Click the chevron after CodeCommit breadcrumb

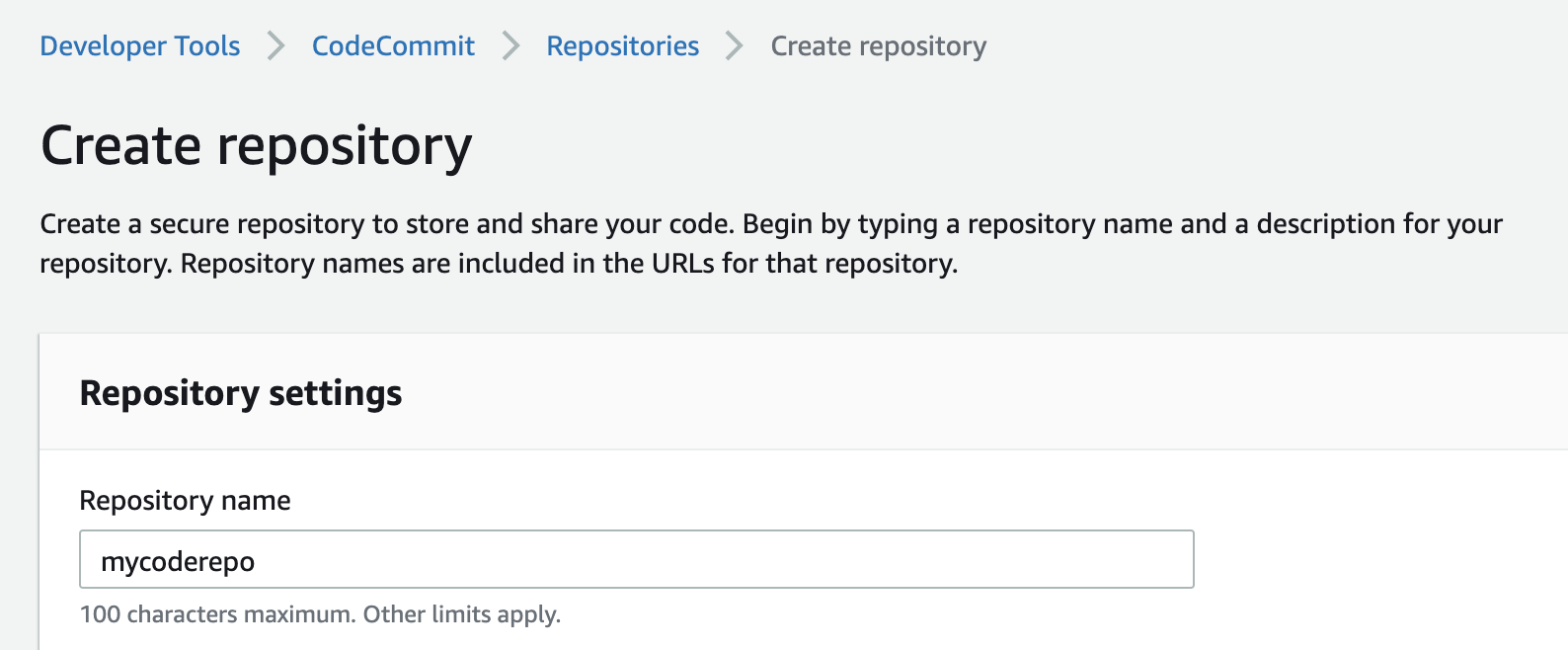tap(510, 46)
